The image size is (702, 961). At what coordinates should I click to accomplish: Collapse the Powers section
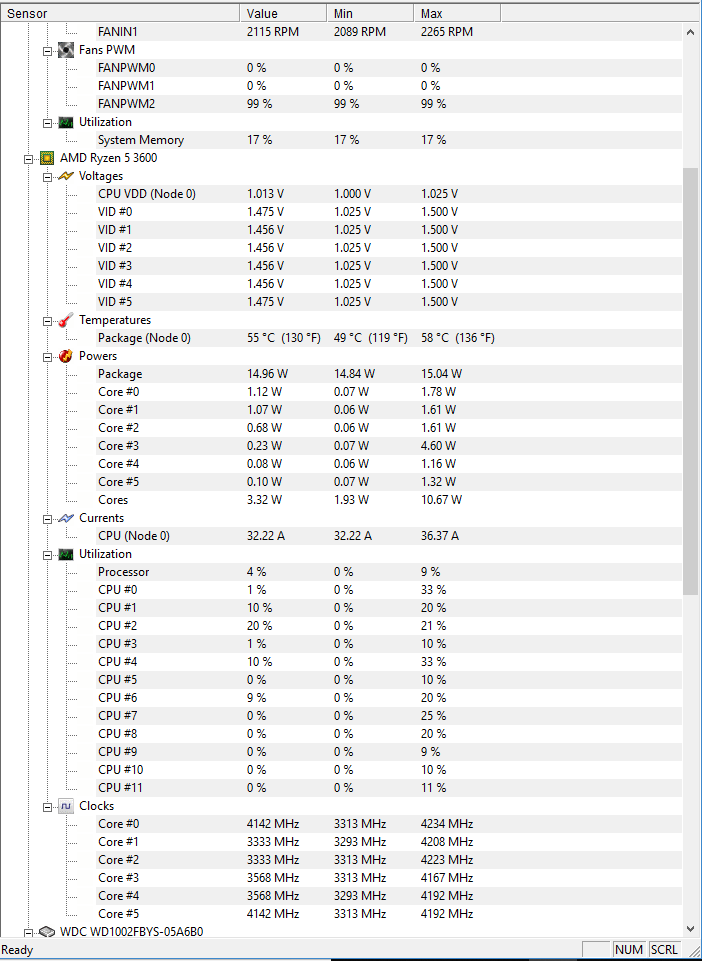coord(47,357)
